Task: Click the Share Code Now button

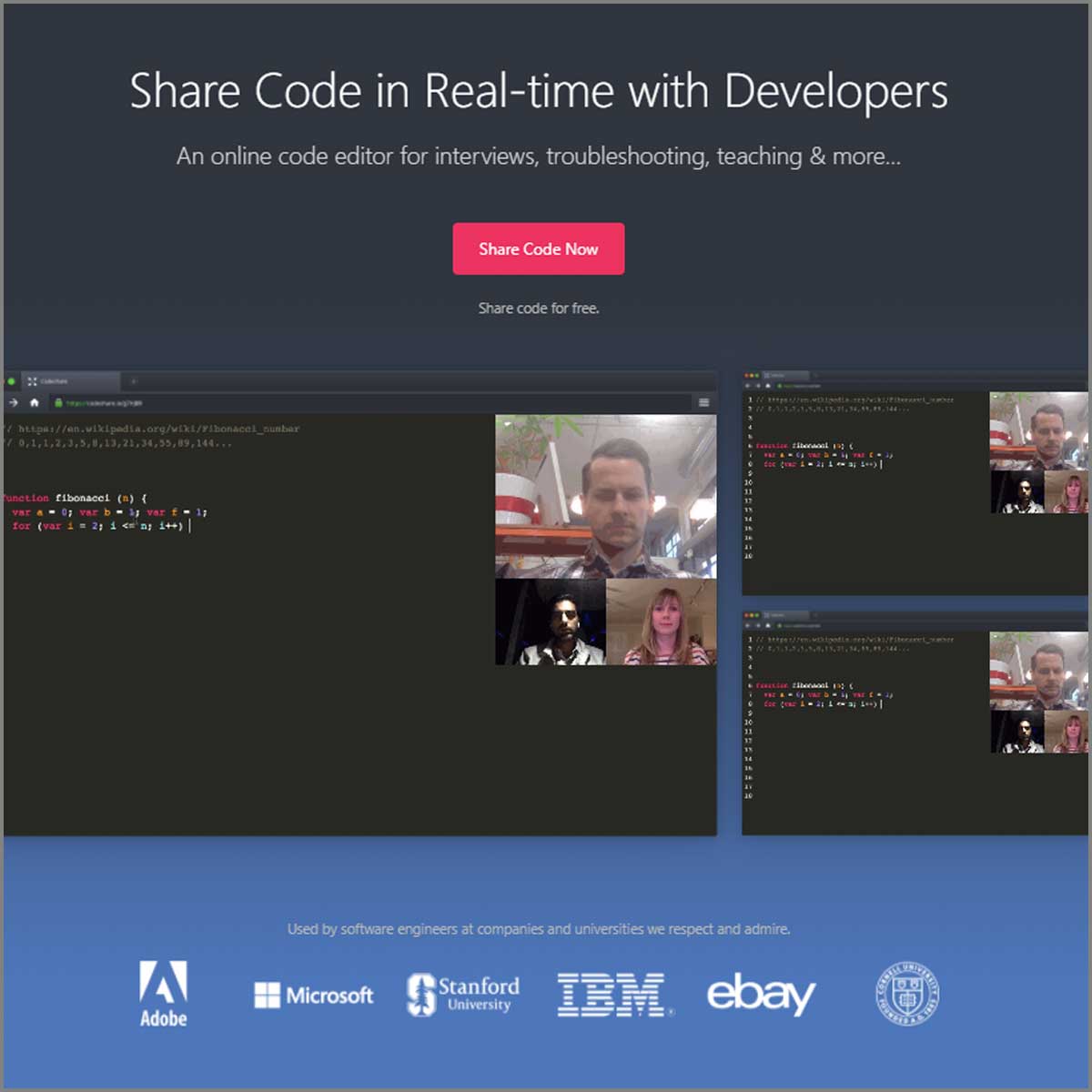Action: 539,248
